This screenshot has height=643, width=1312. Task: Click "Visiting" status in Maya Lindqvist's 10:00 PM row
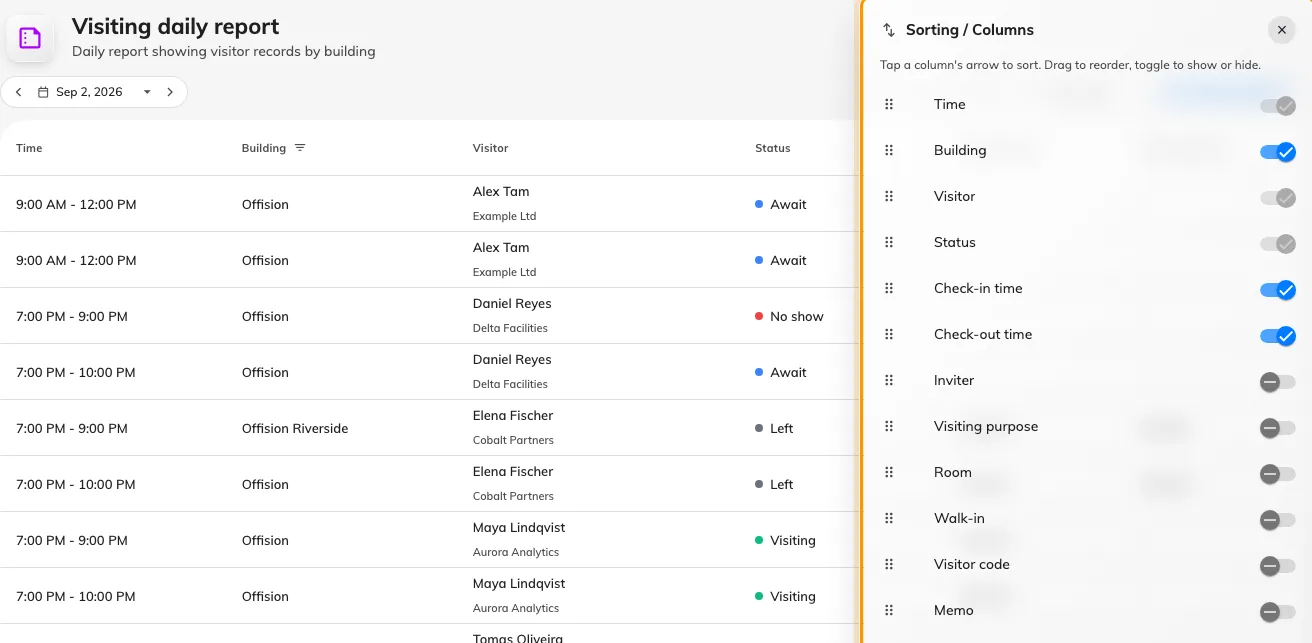pyautogui.click(x=785, y=596)
